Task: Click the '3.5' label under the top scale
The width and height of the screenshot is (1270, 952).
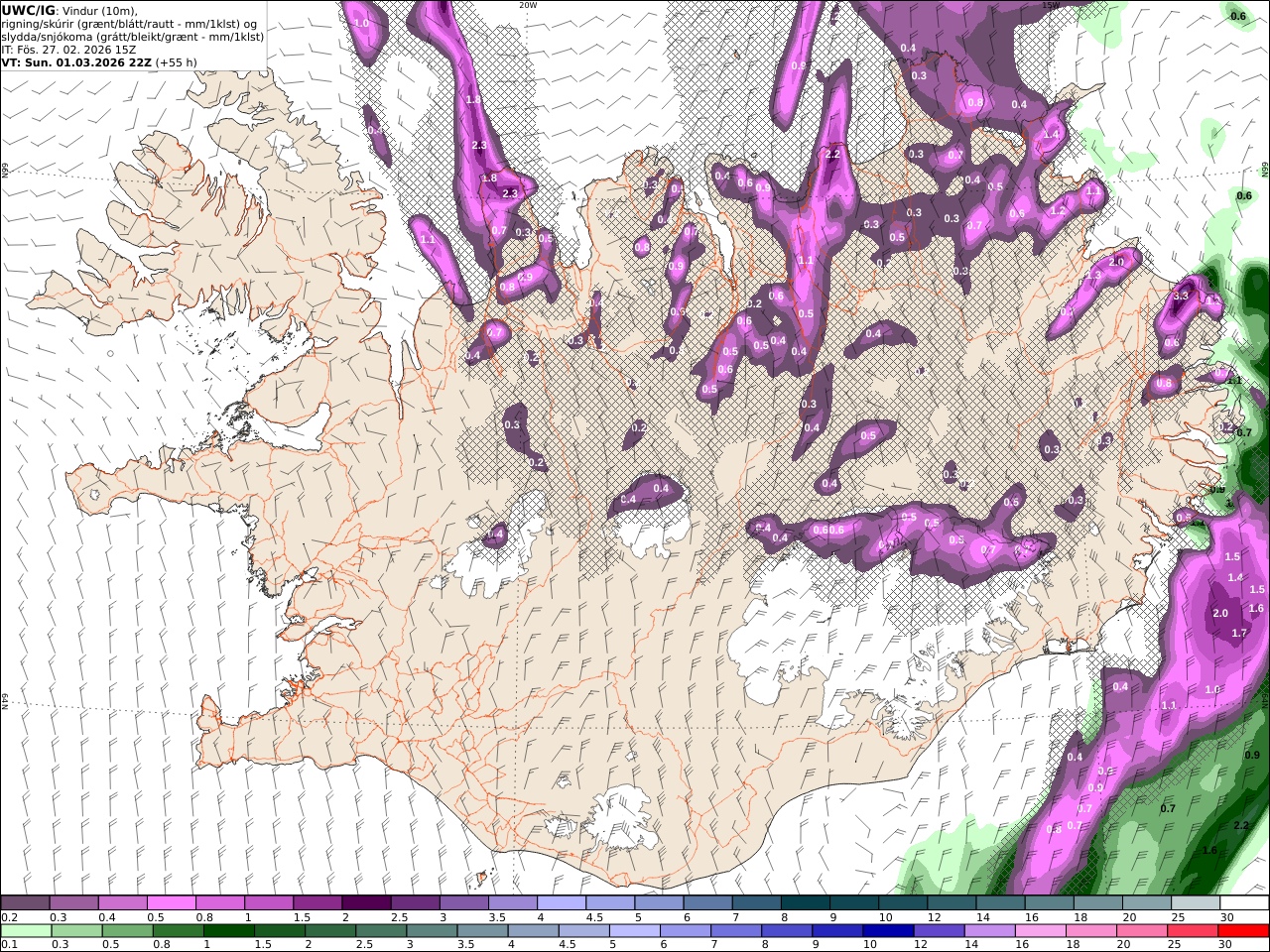Action: click(x=497, y=917)
